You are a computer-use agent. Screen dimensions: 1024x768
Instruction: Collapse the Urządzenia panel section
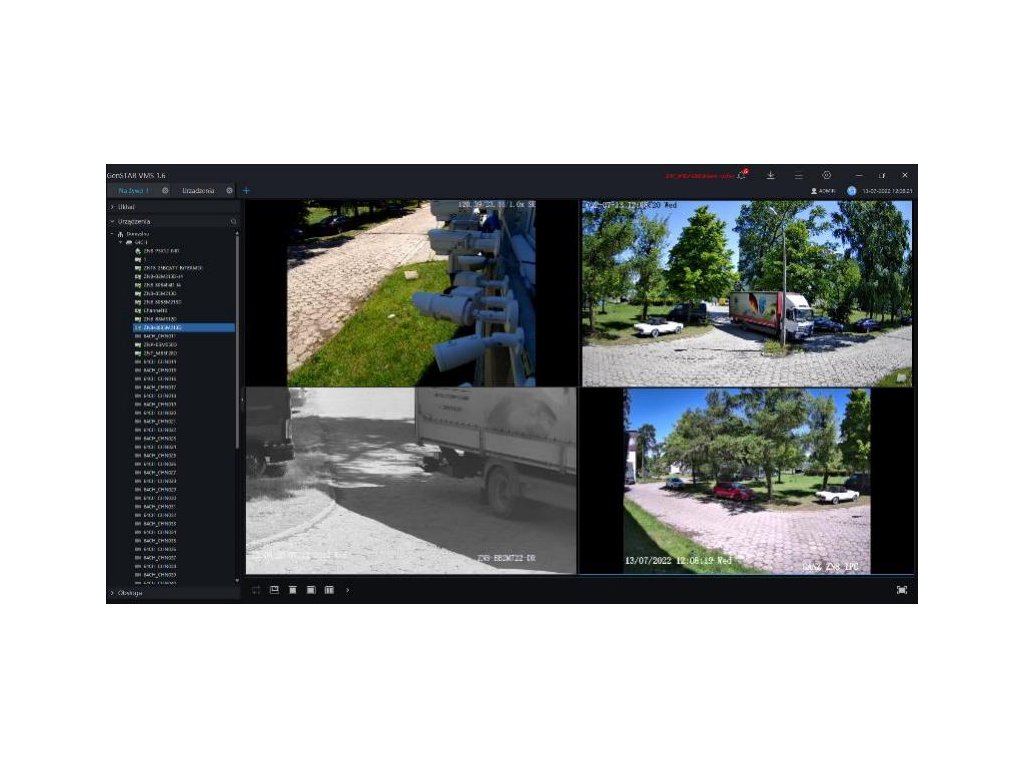point(174,222)
